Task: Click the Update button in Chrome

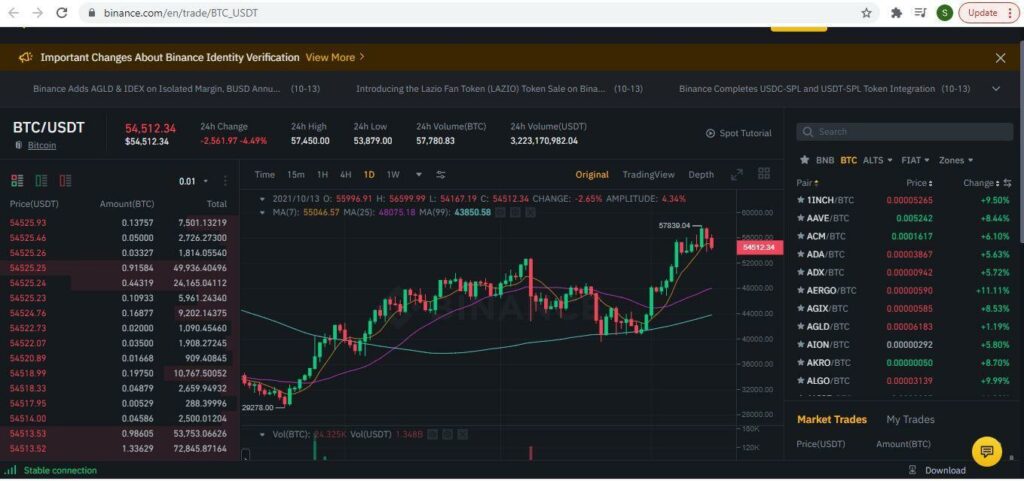Action: (x=989, y=12)
